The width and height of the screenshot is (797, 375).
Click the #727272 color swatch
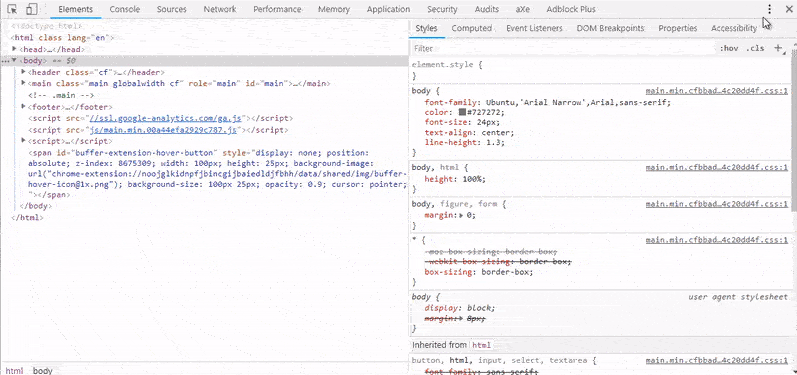tap(462, 112)
